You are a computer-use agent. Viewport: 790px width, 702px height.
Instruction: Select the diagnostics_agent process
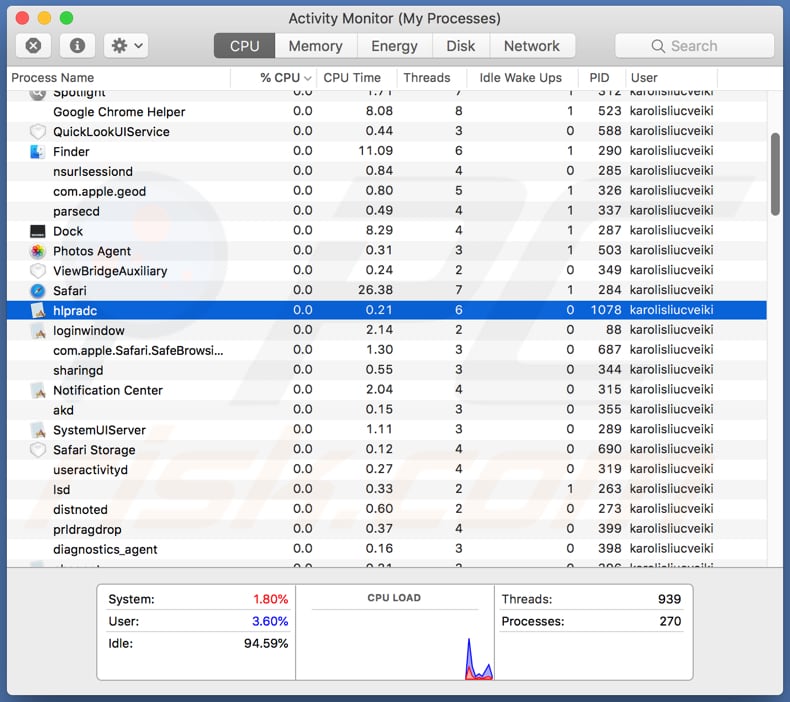click(387, 549)
